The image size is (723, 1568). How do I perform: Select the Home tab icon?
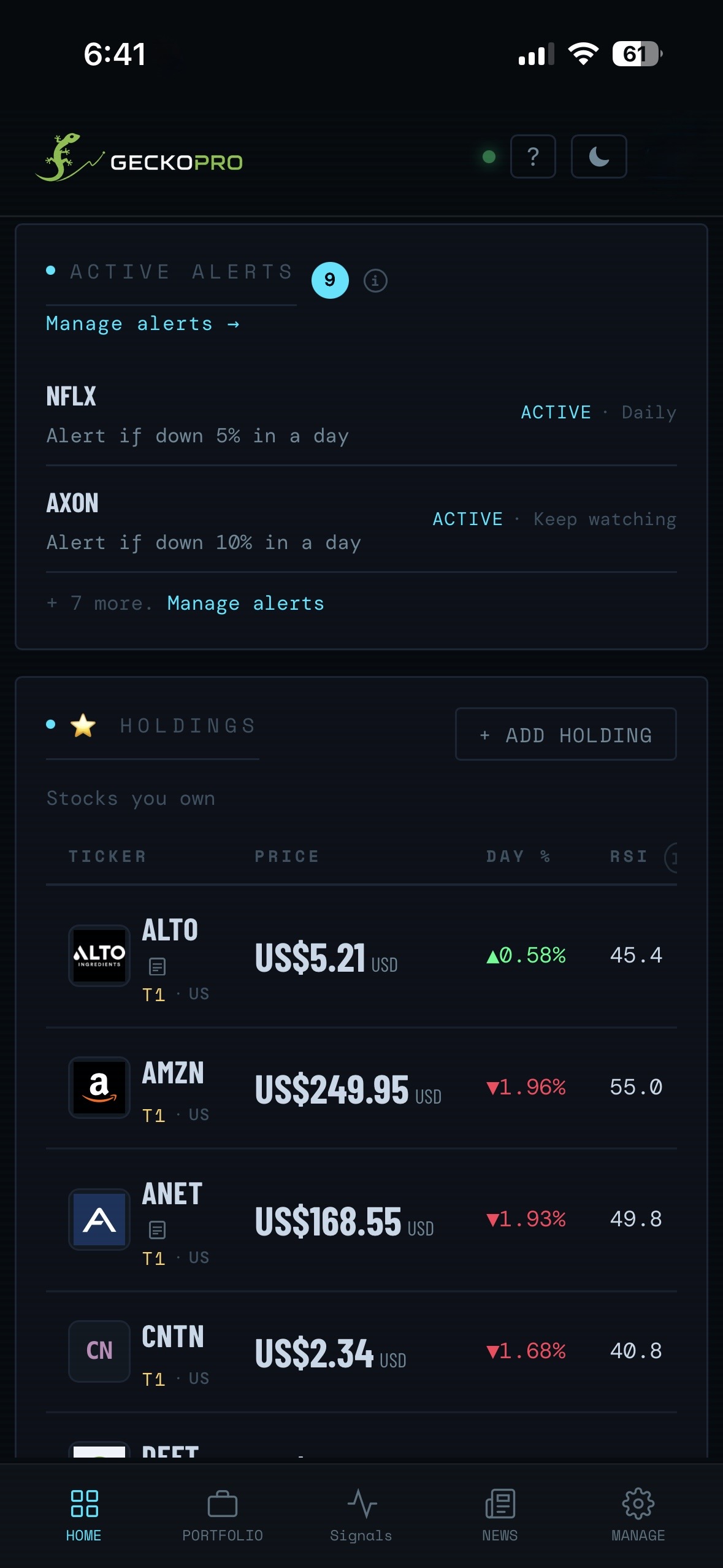84,1504
